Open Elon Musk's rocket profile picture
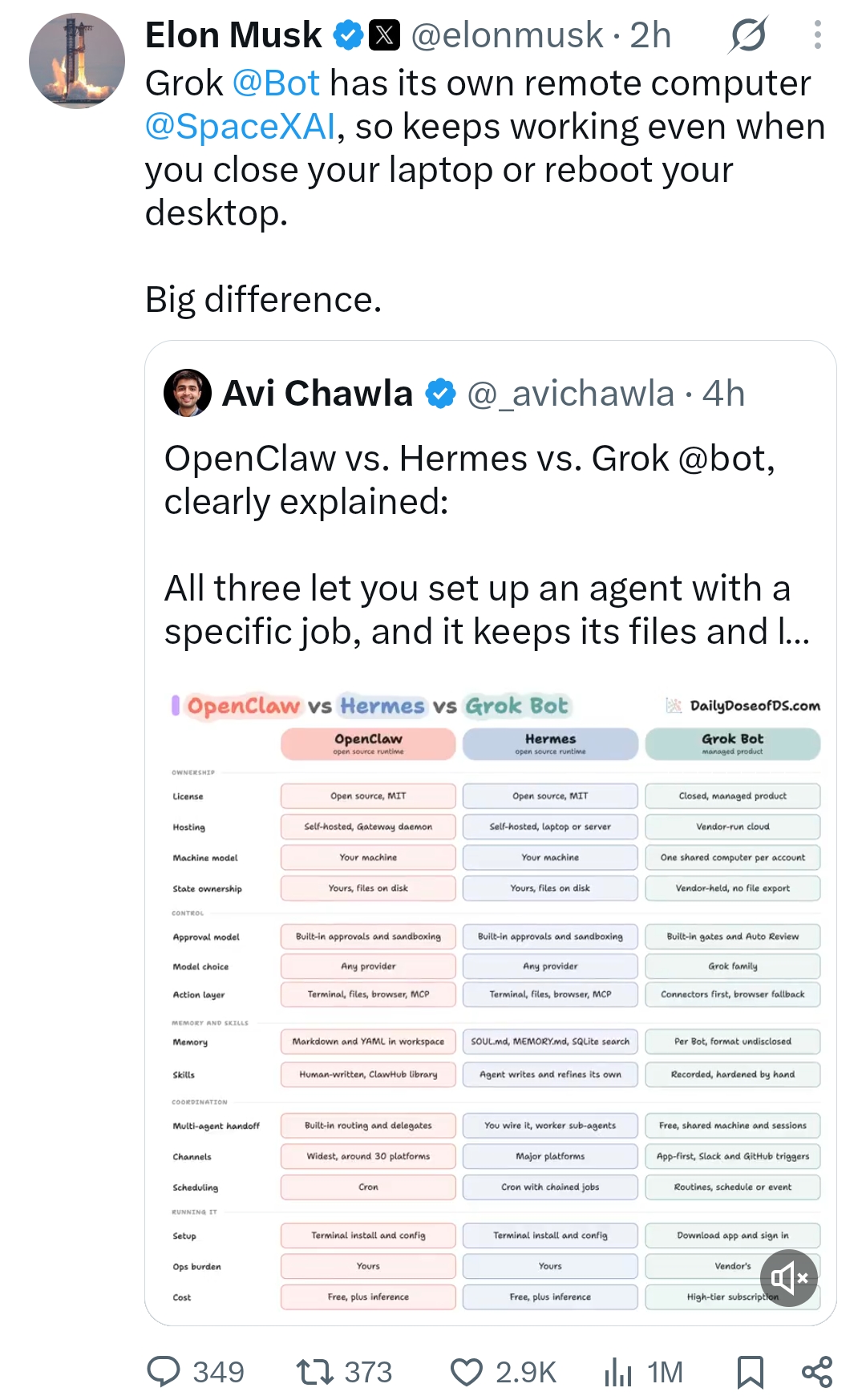866x1400 pixels. 77,61
